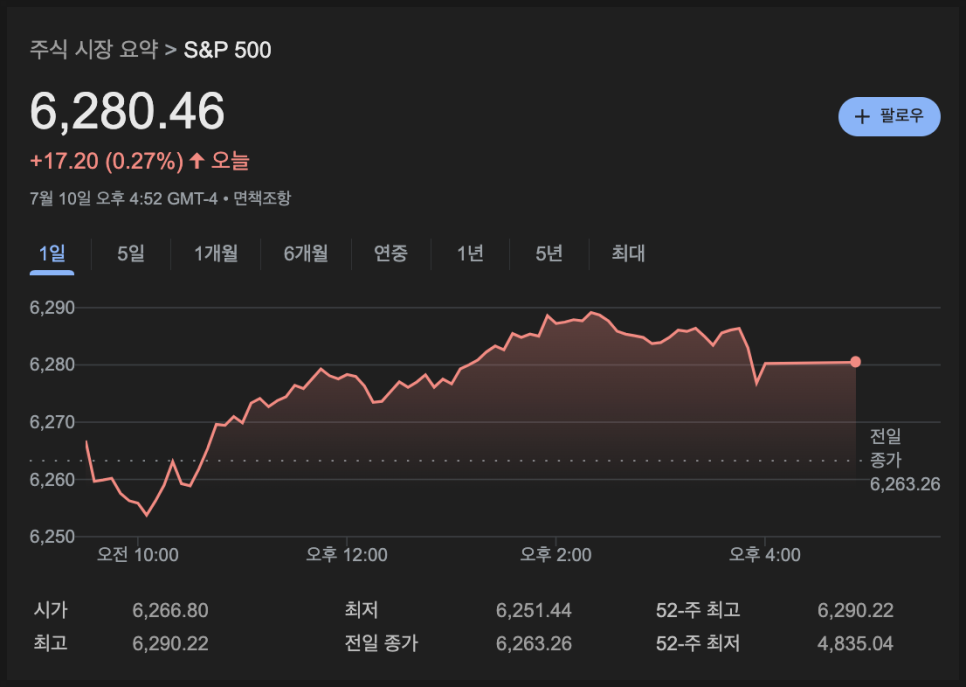Viewport: 966px width, 687px height.
Task: View the 5년 chart range
Action: [x=549, y=253]
